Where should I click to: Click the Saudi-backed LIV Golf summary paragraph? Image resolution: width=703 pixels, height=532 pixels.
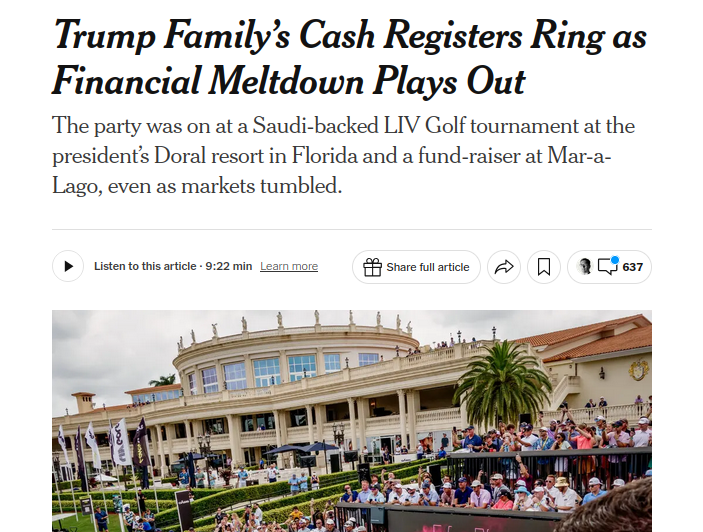343,156
